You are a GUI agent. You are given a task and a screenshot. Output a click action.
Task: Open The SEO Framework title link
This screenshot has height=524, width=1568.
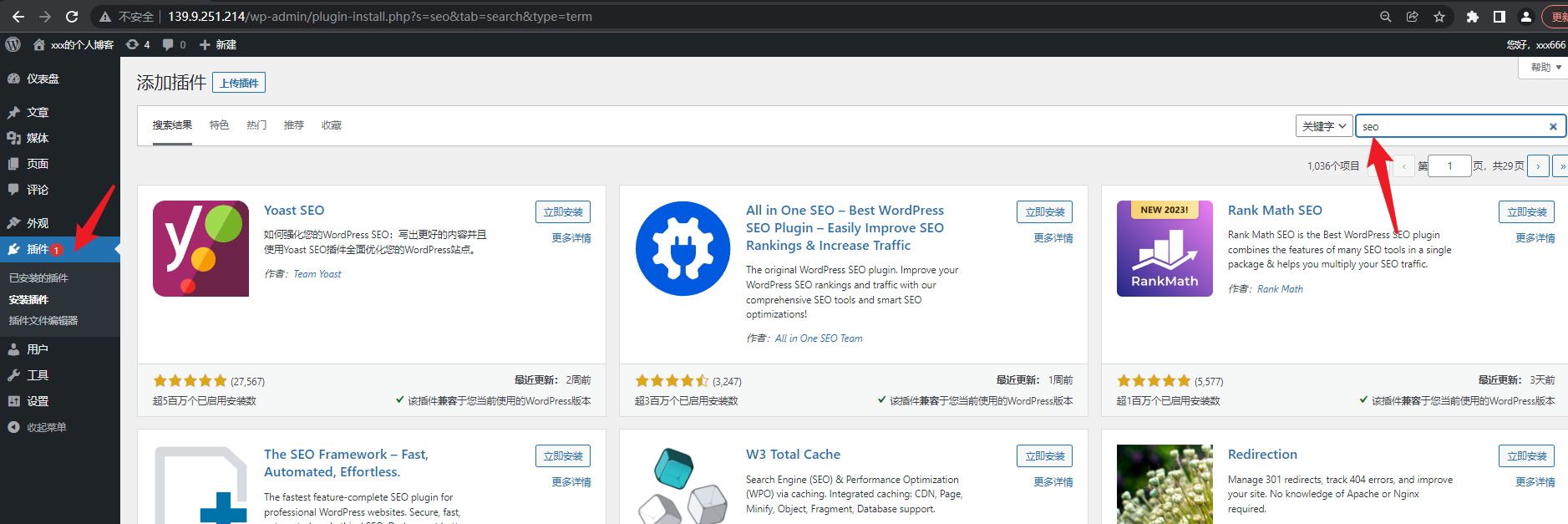coord(346,463)
